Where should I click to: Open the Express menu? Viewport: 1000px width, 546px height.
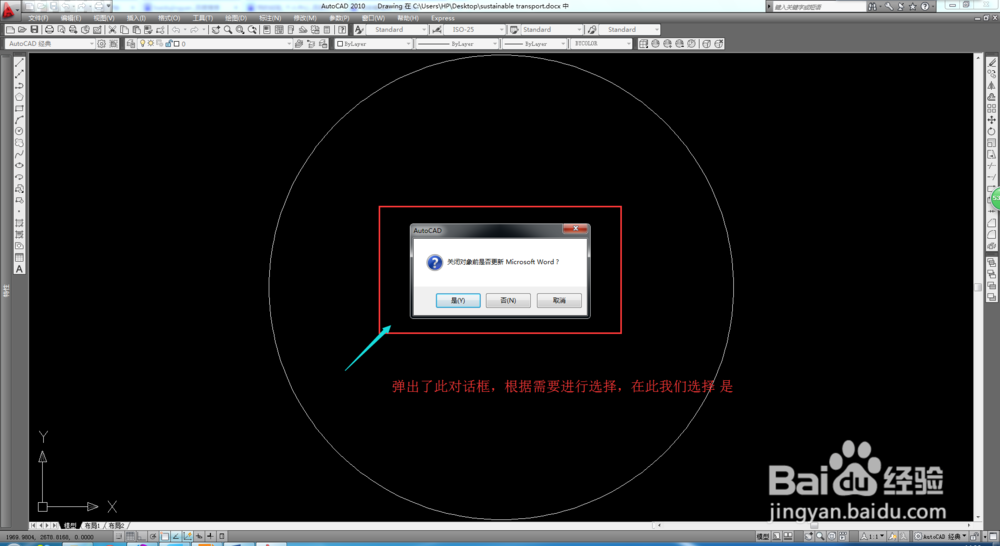(x=443, y=18)
